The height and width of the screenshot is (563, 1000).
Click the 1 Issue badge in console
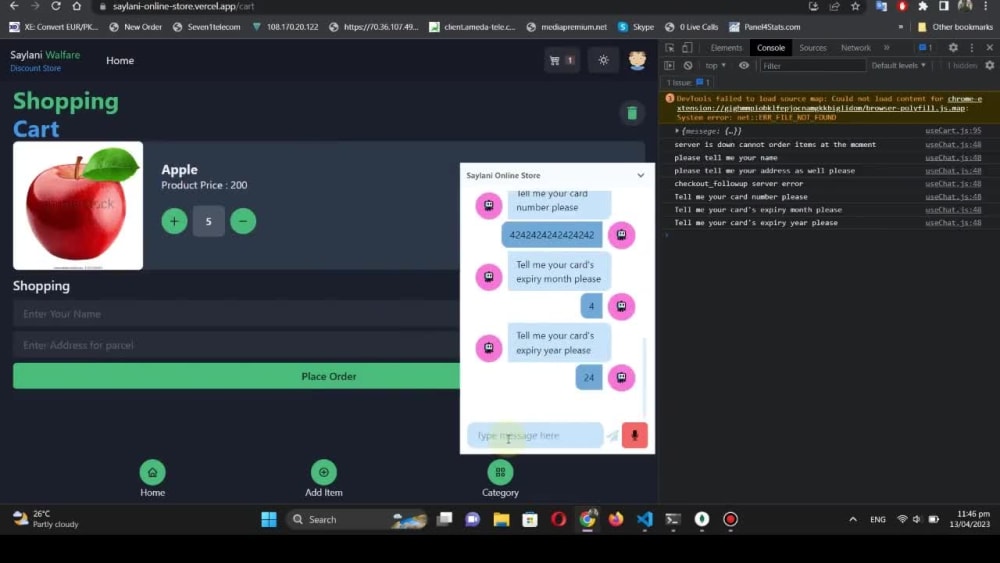(x=688, y=82)
